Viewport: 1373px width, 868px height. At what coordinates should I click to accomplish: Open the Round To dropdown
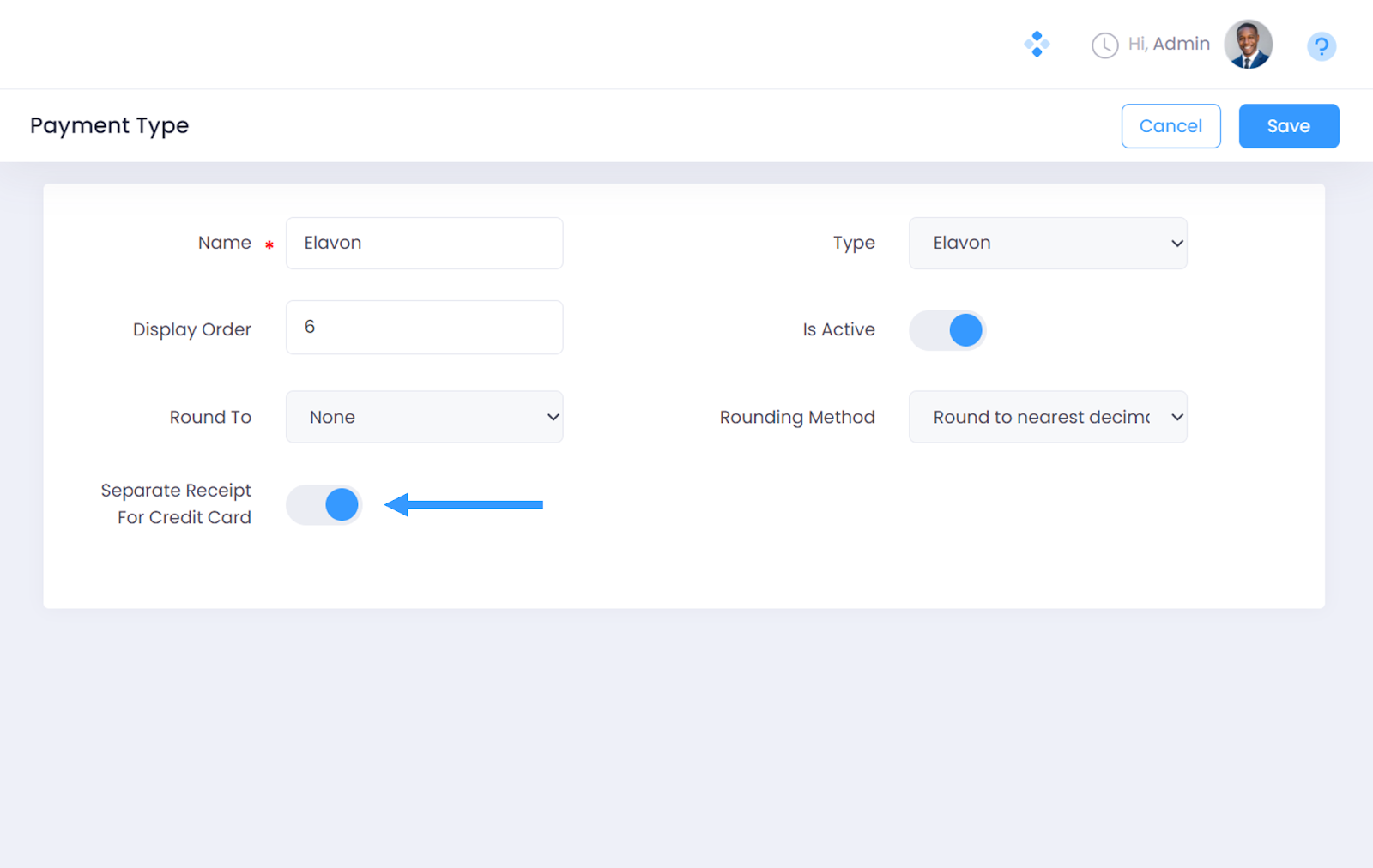click(x=425, y=418)
